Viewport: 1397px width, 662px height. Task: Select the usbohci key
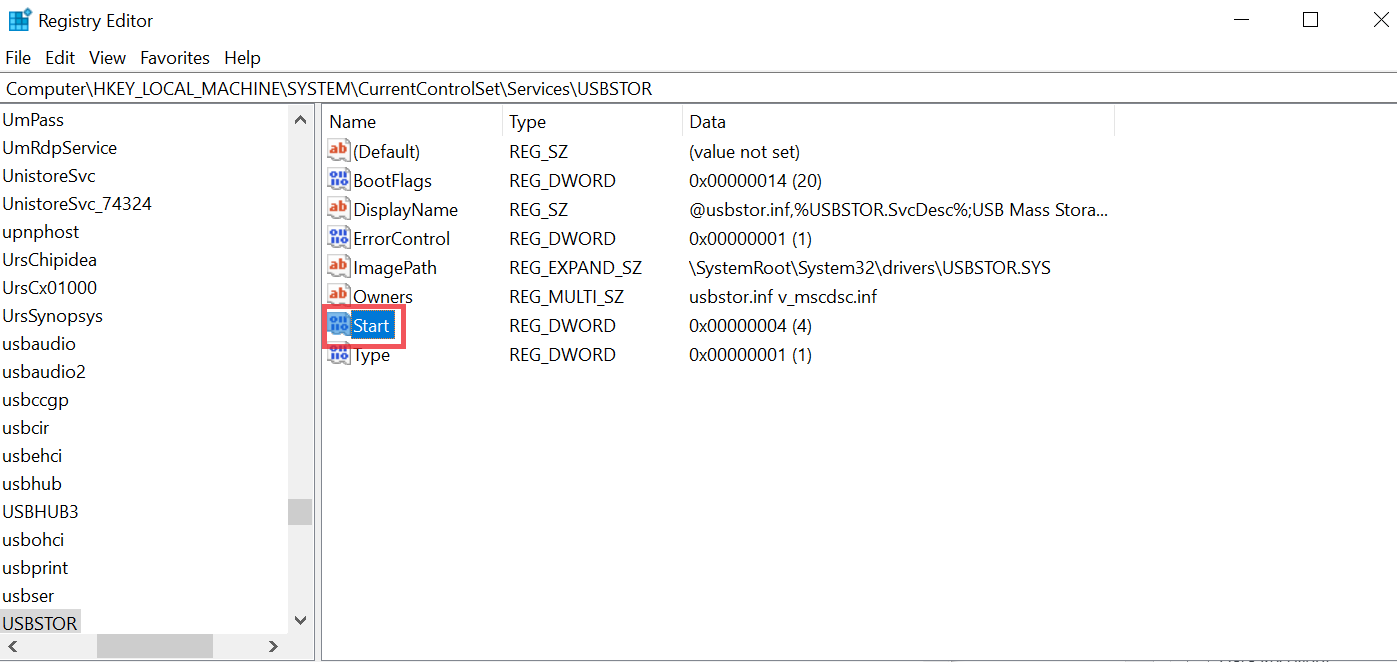click(x=33, y=540)
